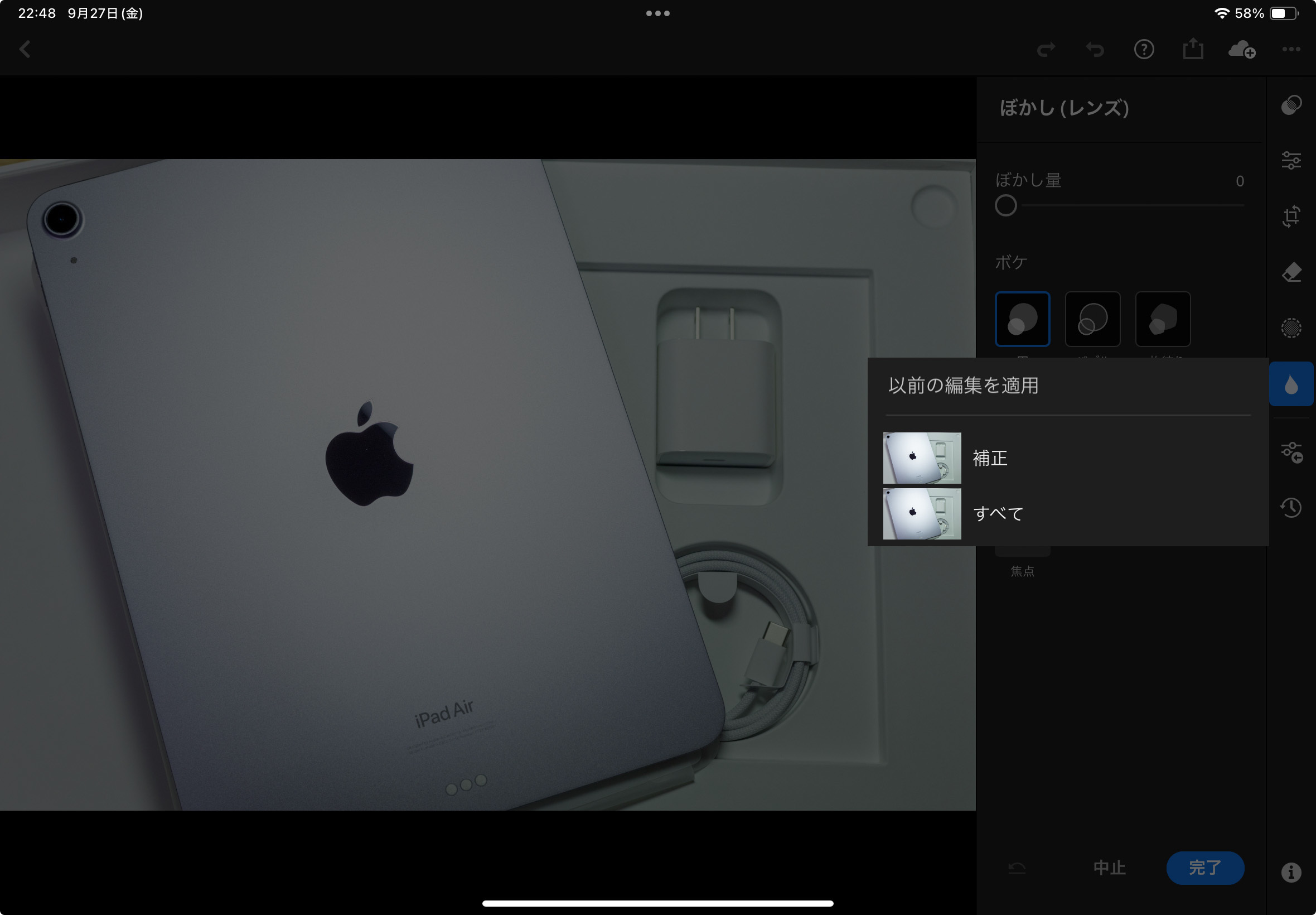The height and width of the screenshot is (915, 1316).
Task: Tap the back arrow to exit editing
Action: click(25, 49)
